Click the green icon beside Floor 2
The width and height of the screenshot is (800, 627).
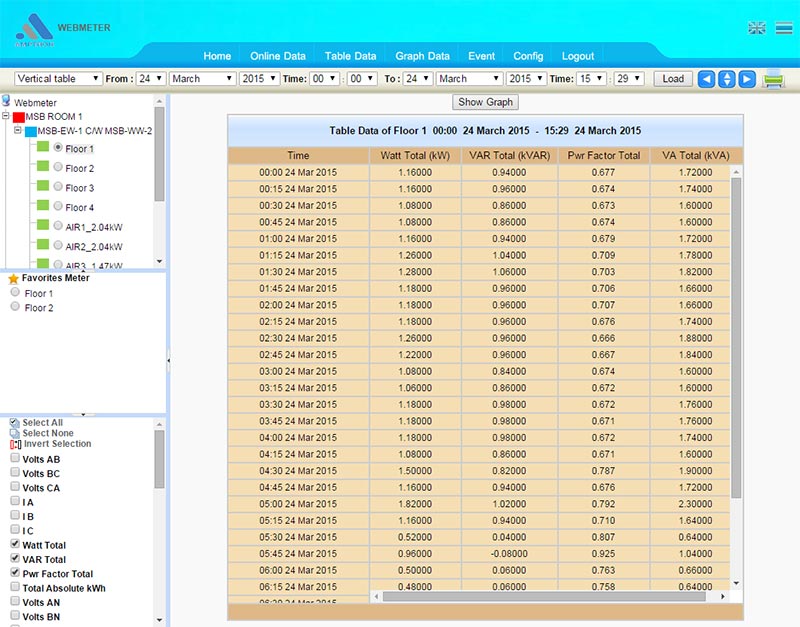tap(43, 166)
